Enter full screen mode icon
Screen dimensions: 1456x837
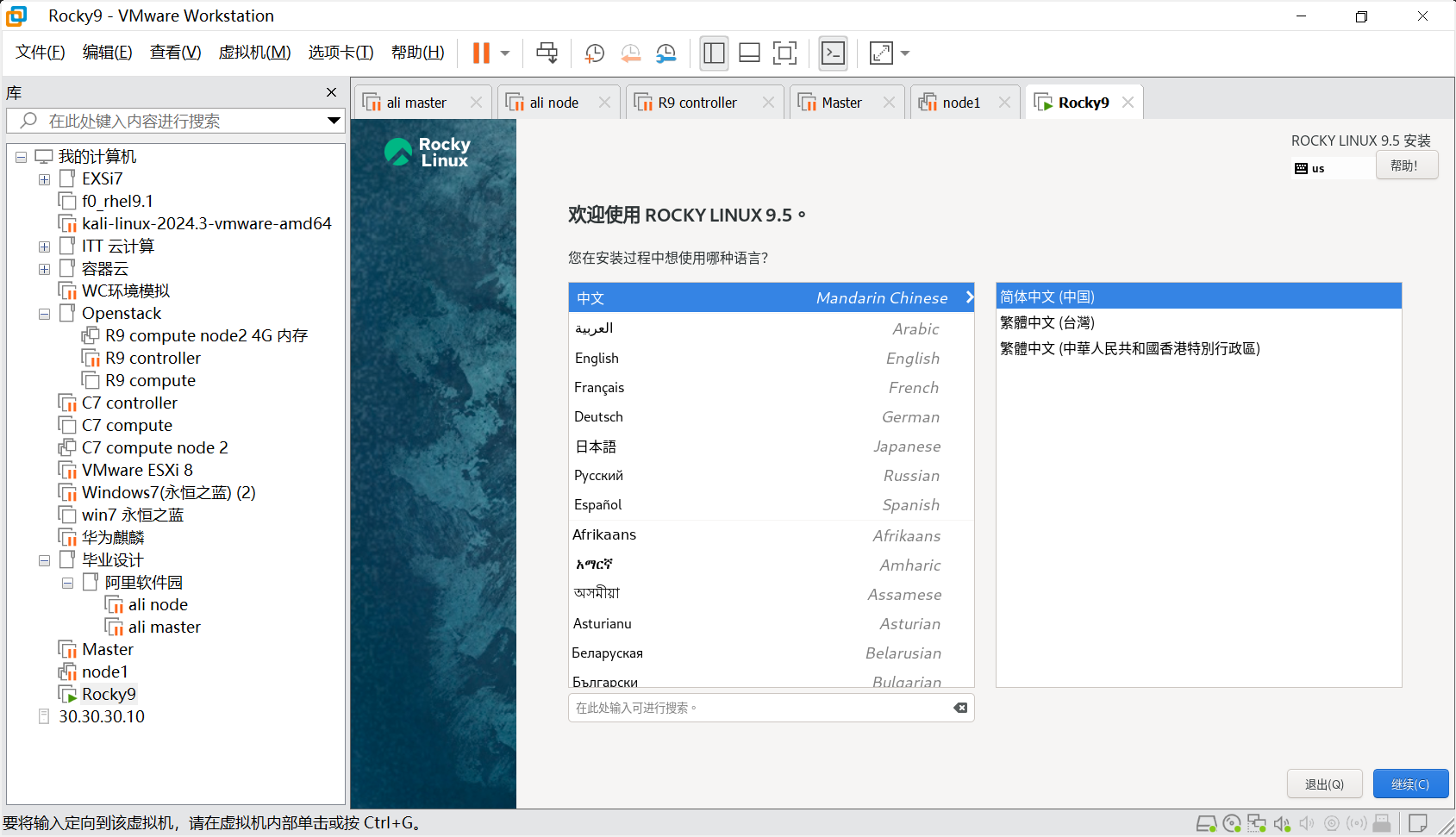784,53
